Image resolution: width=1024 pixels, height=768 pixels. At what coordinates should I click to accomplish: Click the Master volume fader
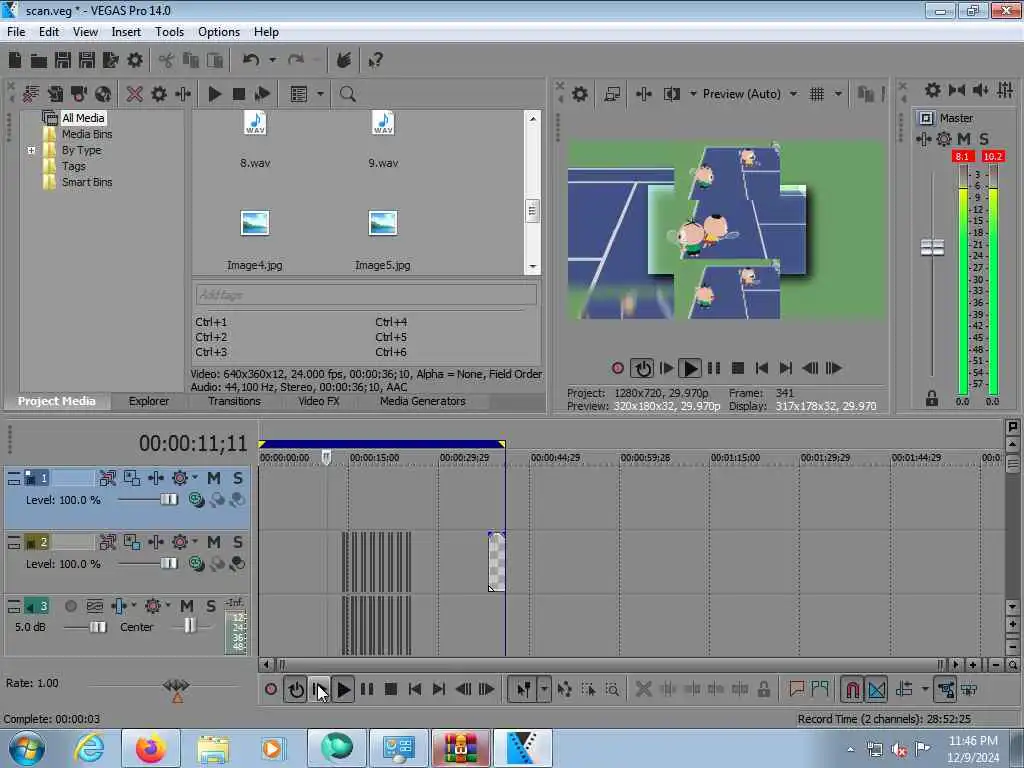932,248
